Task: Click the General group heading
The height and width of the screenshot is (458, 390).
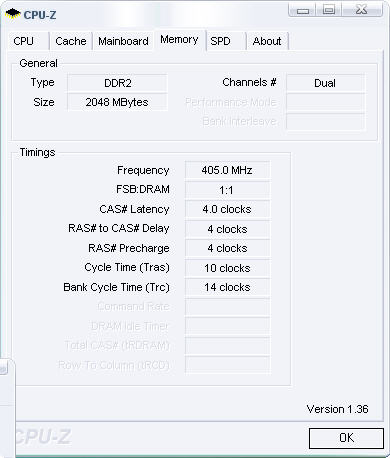Action: pos(38,63)
